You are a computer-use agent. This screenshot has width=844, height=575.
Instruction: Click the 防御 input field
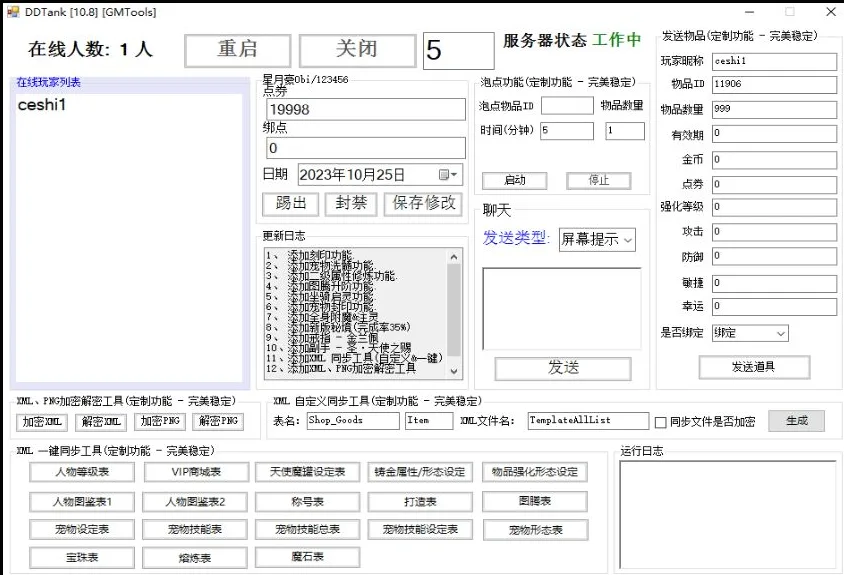[x=774, y=256]
